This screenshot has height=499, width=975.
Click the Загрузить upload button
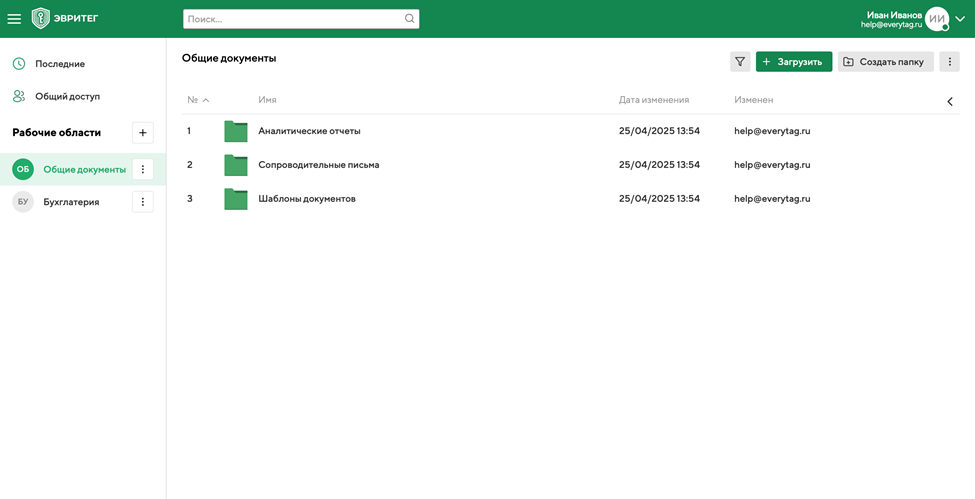pos(794,62)
